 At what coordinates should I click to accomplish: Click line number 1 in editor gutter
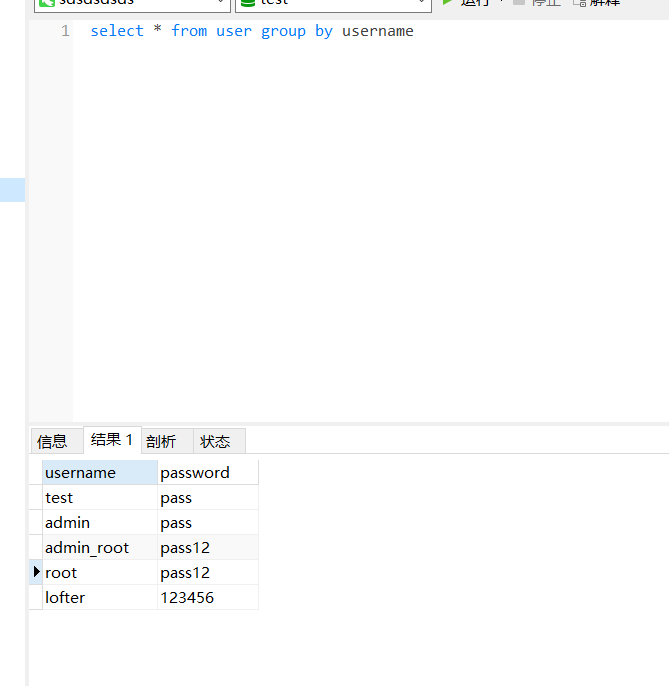[x=65, y=31]
